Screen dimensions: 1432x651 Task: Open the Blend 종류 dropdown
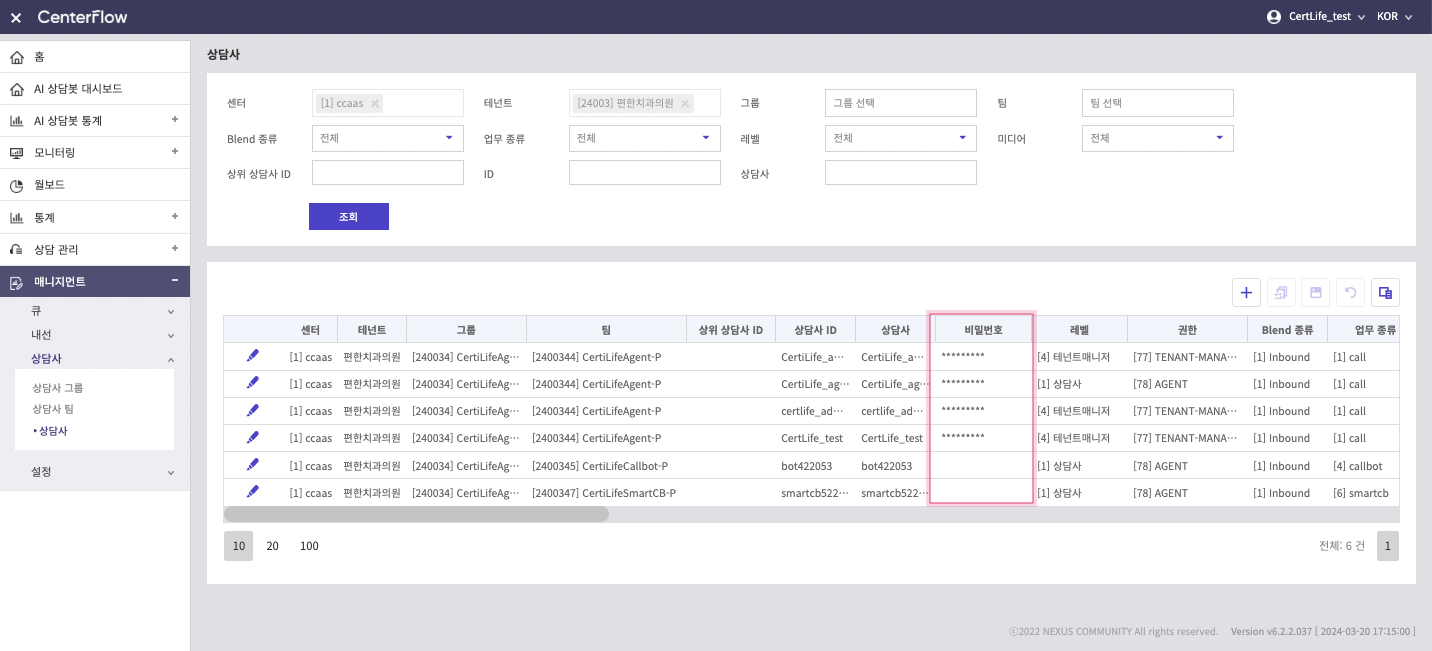point(387,138)
